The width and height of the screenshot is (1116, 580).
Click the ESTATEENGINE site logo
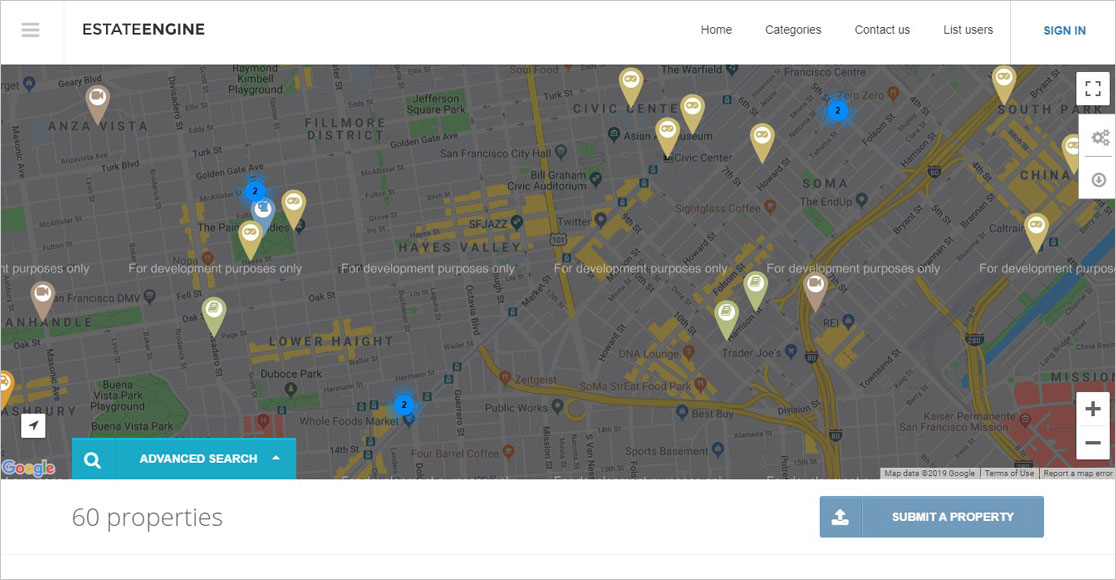click(144, 29)
